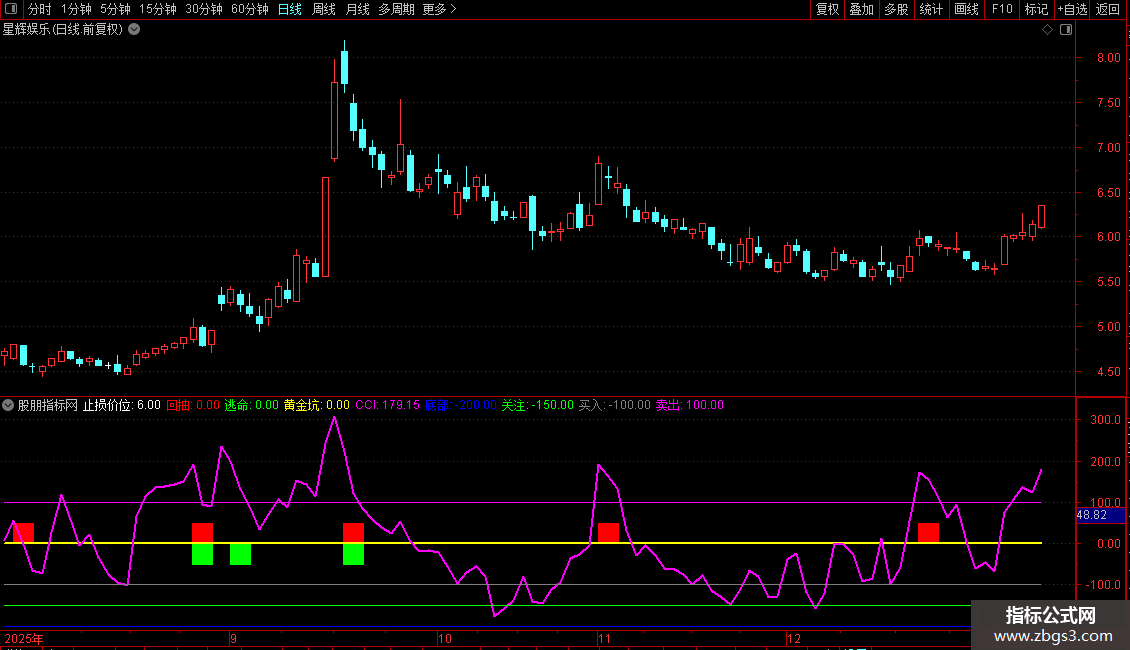Viewport: 1130px width, 650px height.
Task: Click the diamond marker icon near top right
Action: point(1047,30)
